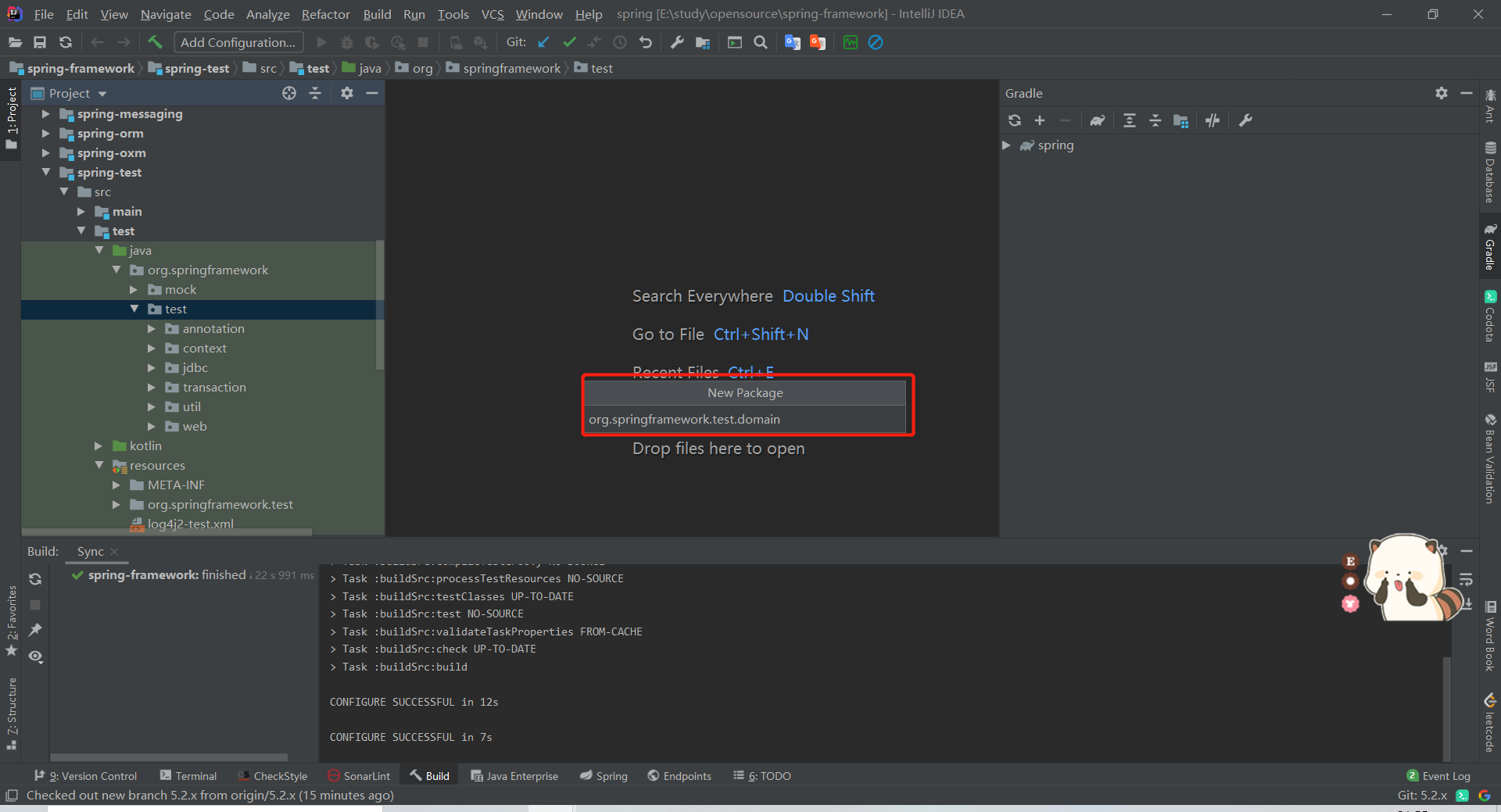Expand the spring-orm module
1501x812 pixels.
pos(45,134)
